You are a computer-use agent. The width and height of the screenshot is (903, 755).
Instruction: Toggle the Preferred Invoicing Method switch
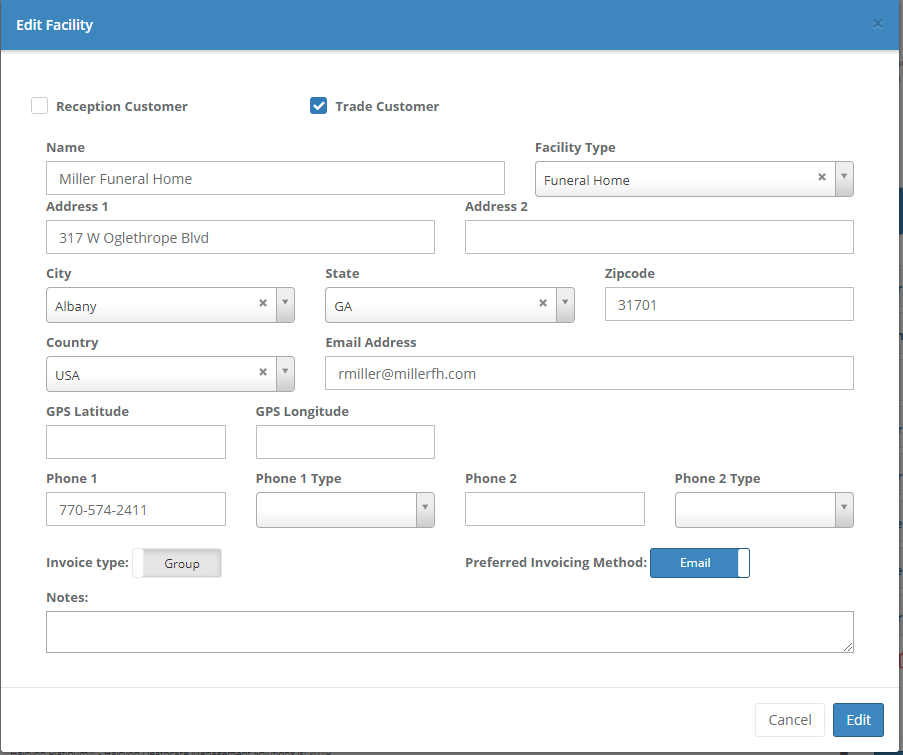tap(700, 563)
